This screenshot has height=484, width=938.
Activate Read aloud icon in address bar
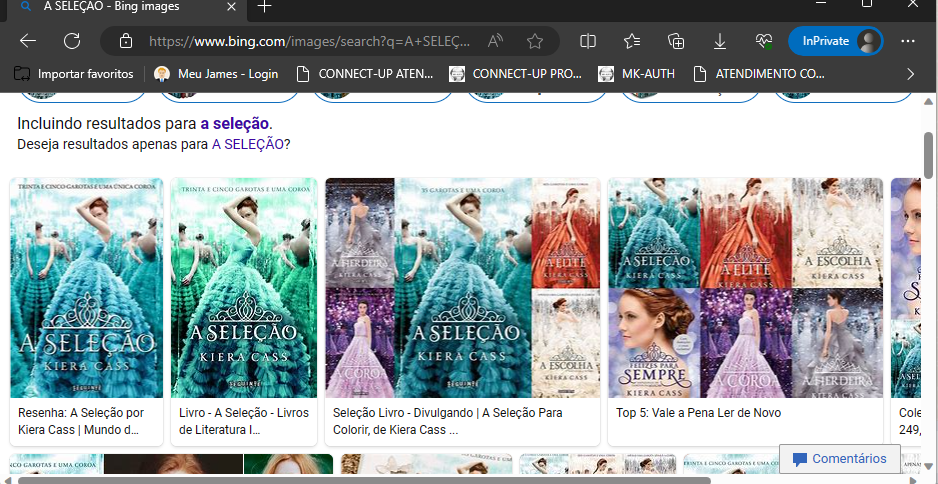pyautogui.click(x=495, y=41)
